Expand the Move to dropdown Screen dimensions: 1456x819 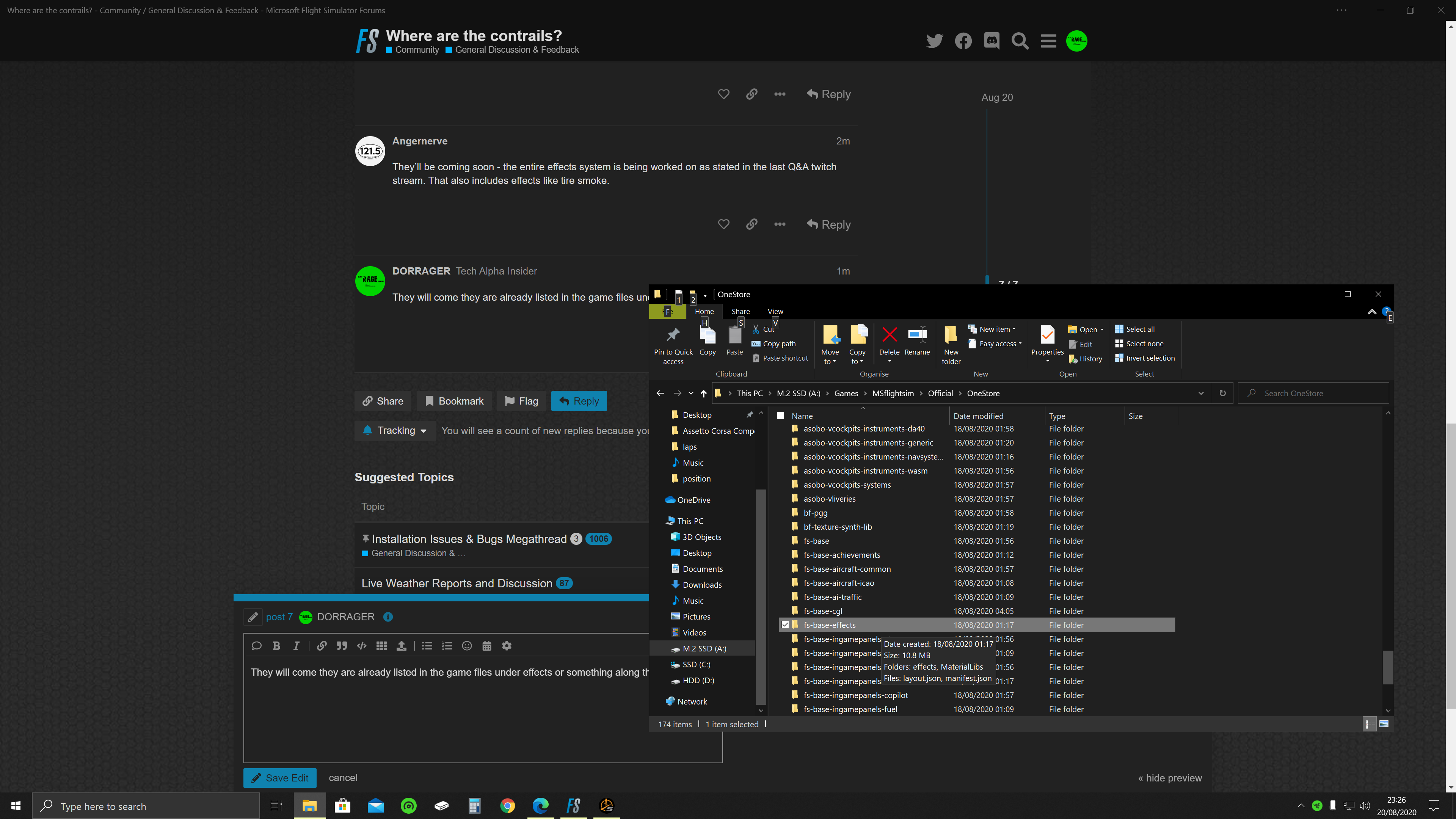[830, 357]
